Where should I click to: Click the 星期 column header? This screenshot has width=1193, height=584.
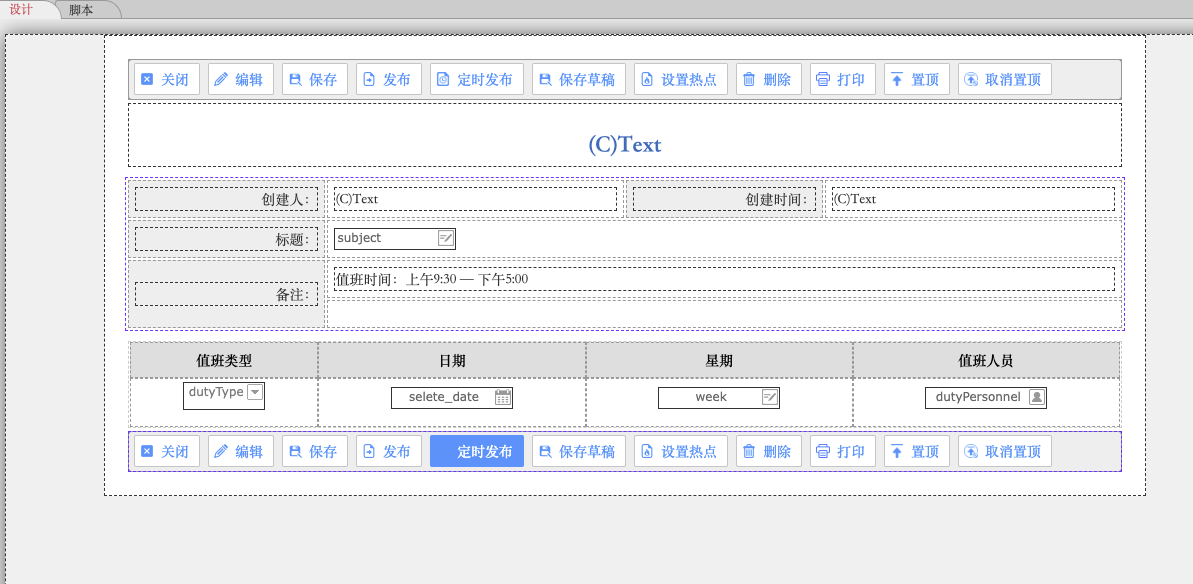click(x=719, y=360)
